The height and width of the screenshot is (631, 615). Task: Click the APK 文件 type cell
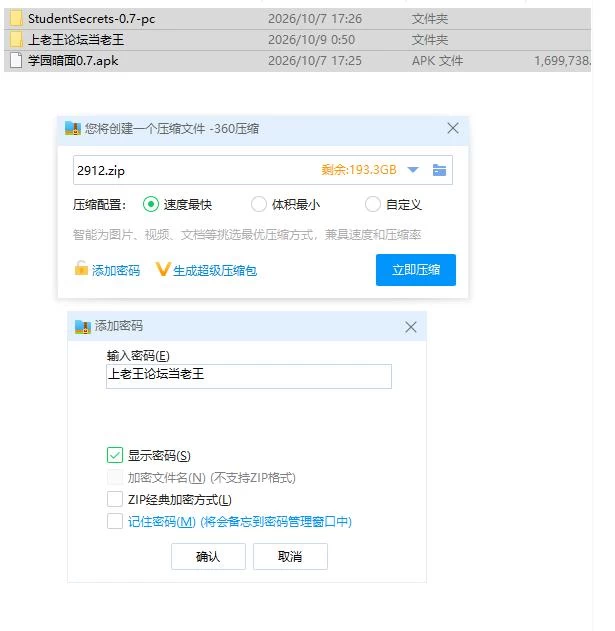tap(437, 61)
